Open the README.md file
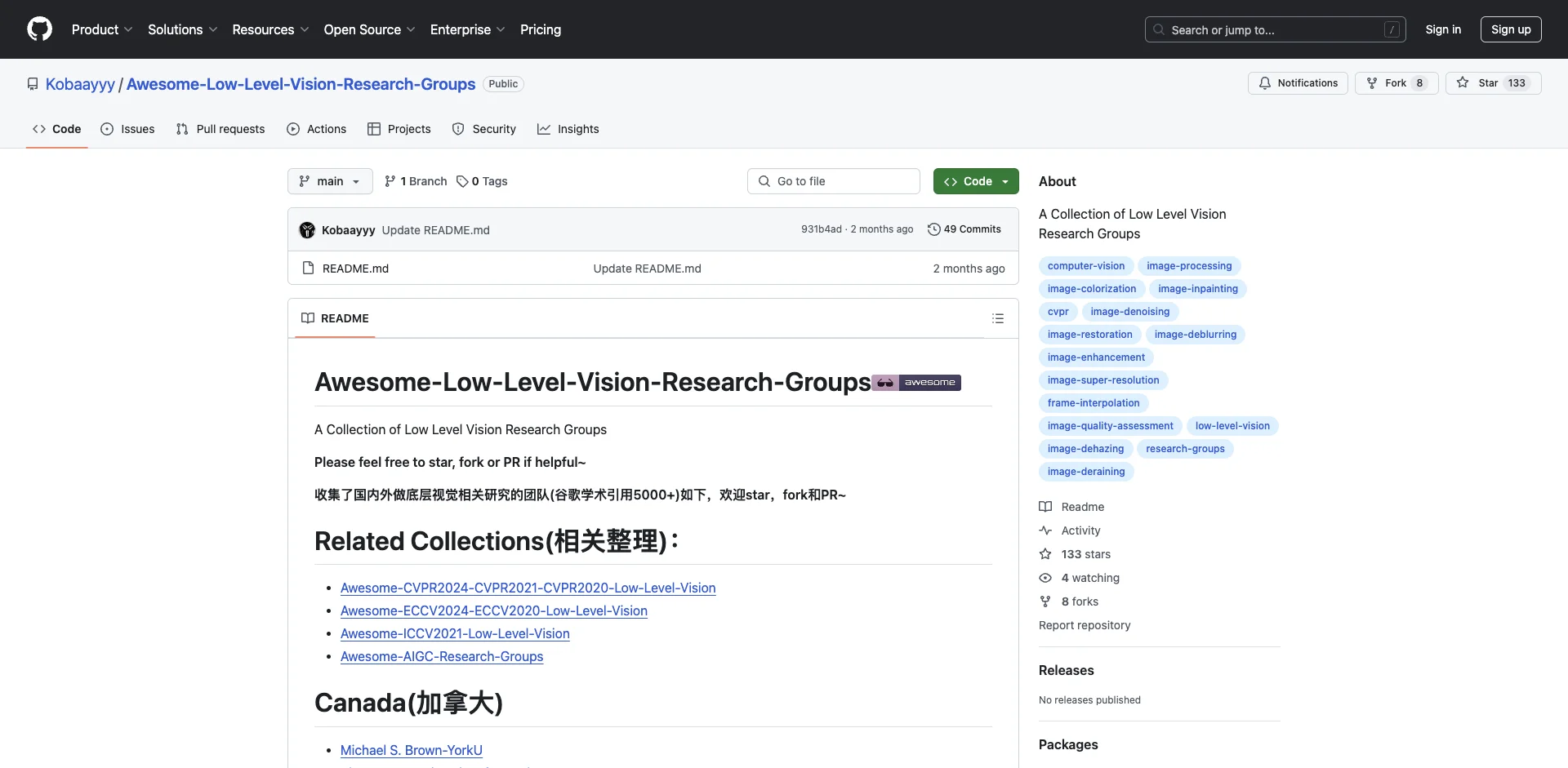Image resolution: width=1568 pixels, height=768 pixels. (x=355, y=269)
